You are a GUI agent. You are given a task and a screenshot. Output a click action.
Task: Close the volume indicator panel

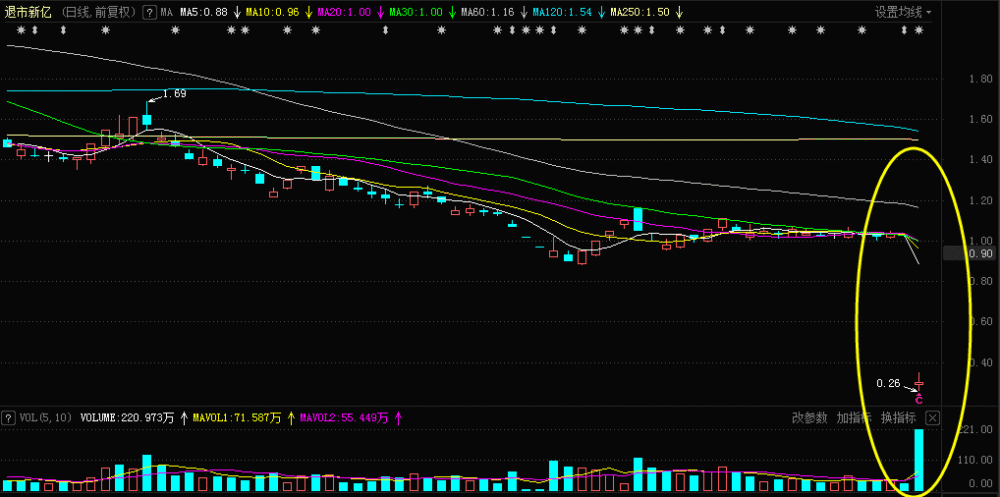[932, 419]
